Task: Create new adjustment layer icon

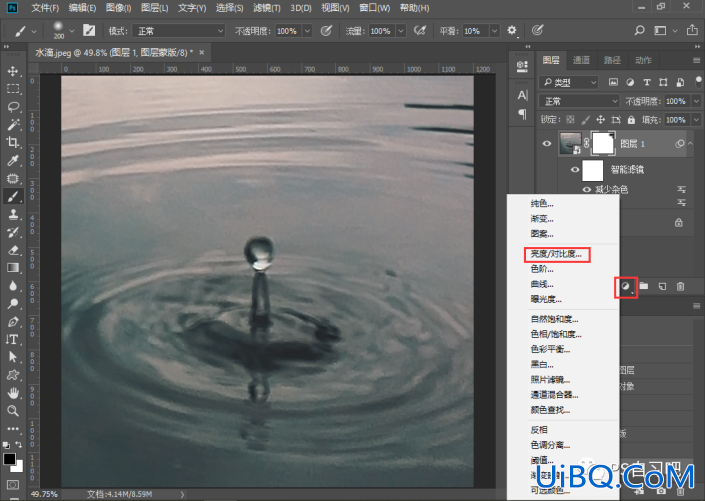Action: tap(626, 286)
